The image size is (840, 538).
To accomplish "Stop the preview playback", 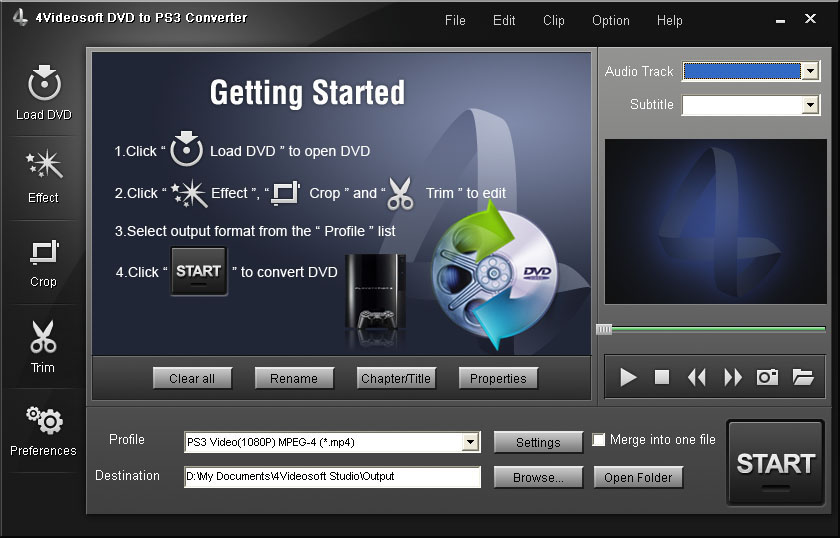I will pyautogui.click(x=662, y=377).
